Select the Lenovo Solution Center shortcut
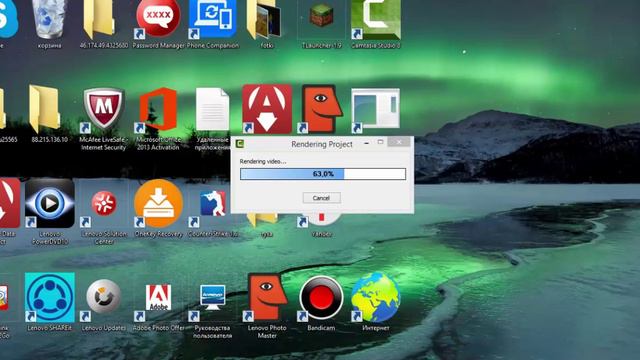The image size is (640, 360). tap(103, 203)
